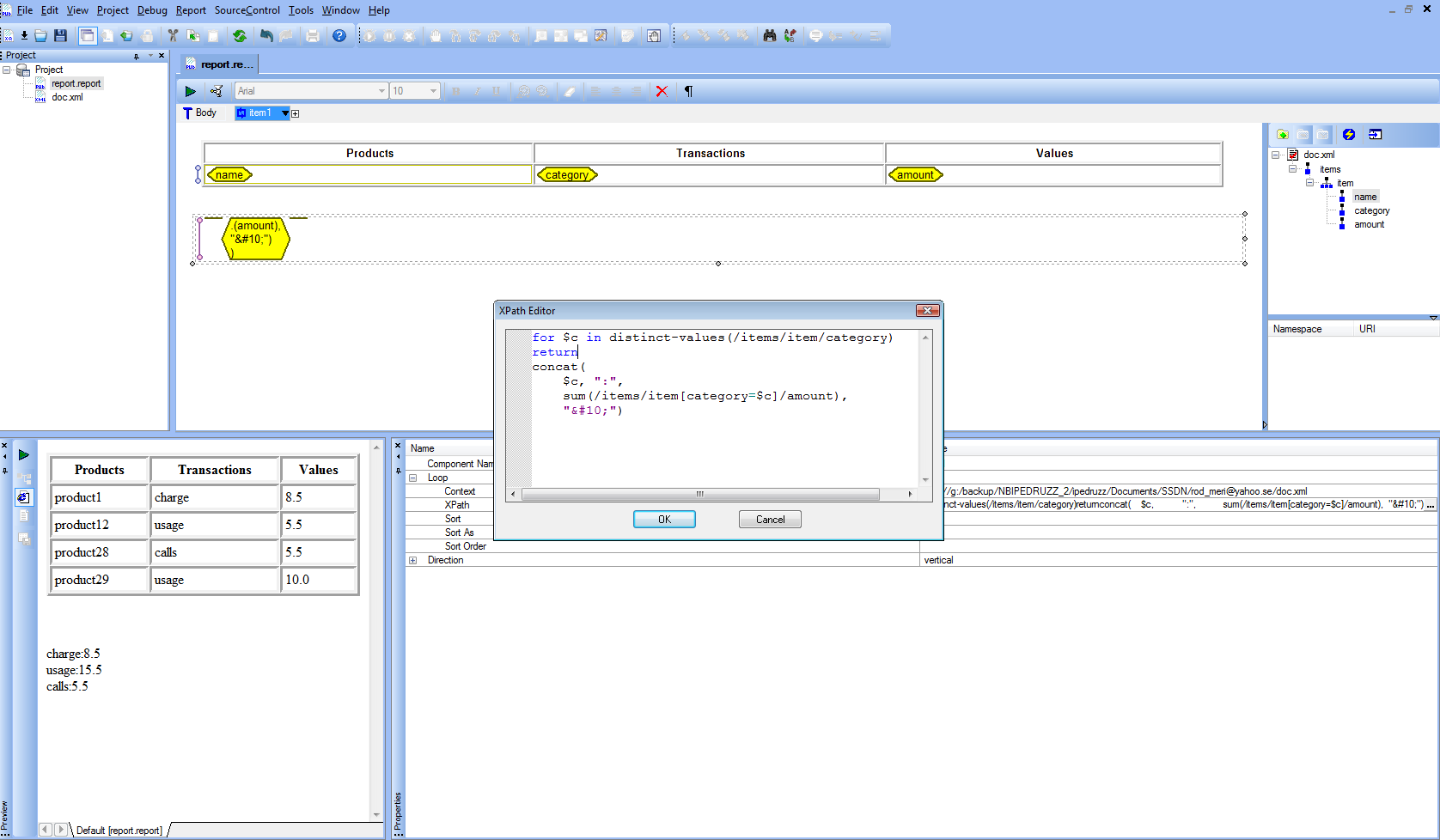The width and height of the screenshot is (1440, 840).
Task: Click the red X delete icon in editor toolbar
Action: pos(662,91)
